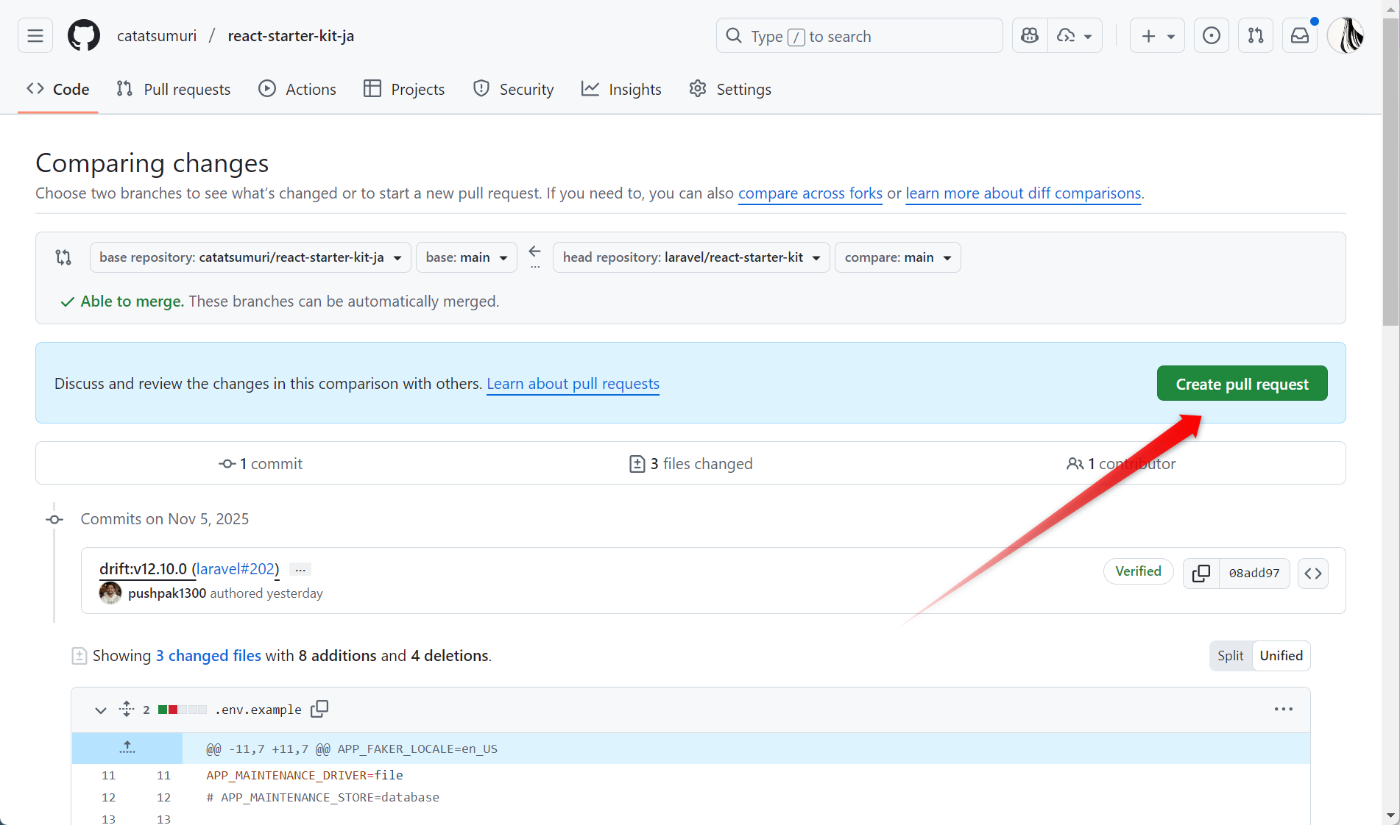Open the hamburger navigation menu
Screen dimensions: 1400x825
point(35,36)
